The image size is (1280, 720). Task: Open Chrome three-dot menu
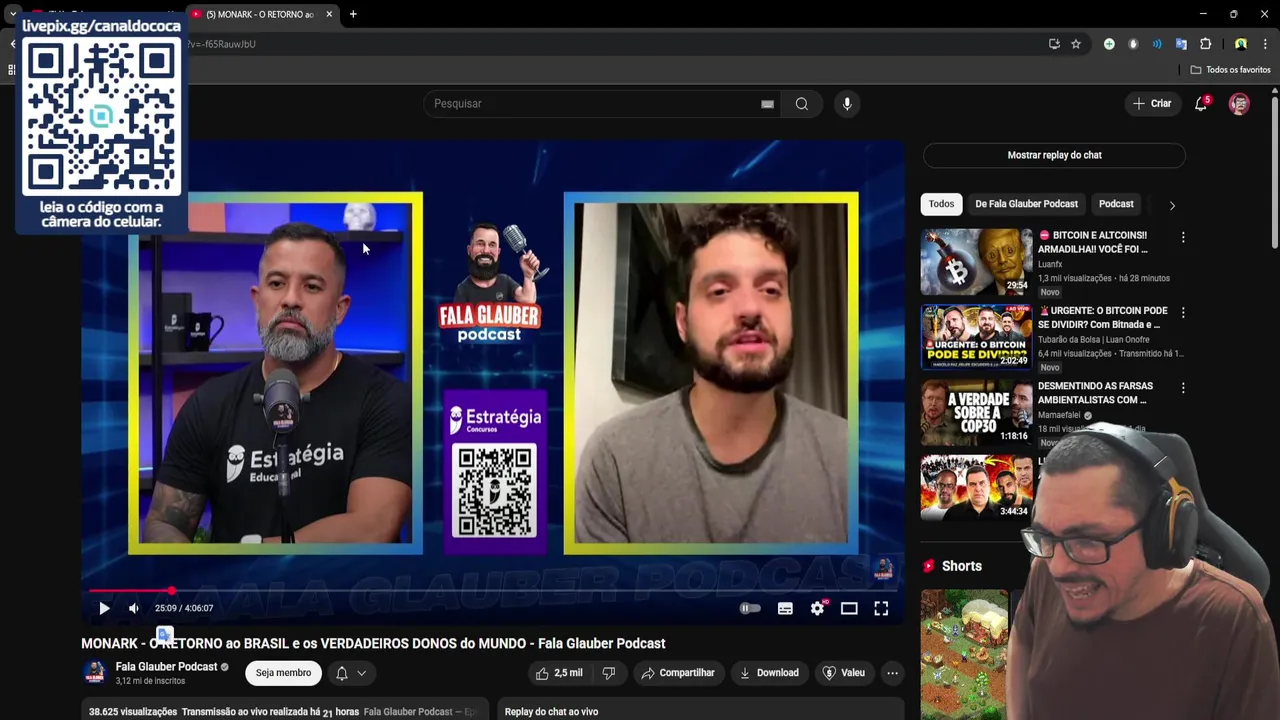1265,44
